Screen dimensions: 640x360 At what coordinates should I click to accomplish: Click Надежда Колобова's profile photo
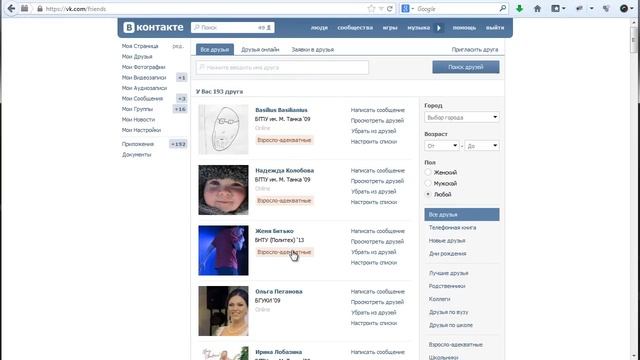click(x=223, y=190)
